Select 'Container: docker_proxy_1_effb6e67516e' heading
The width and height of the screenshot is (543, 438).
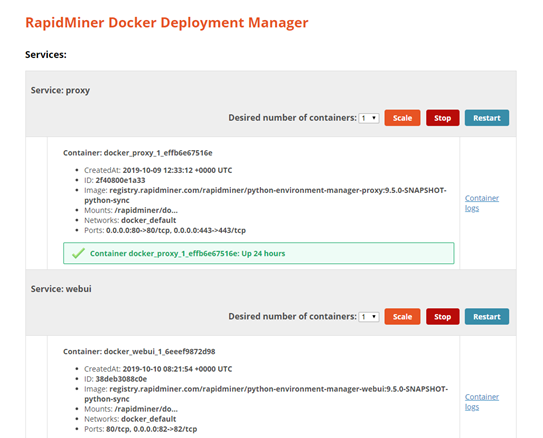(x=137, y=153)
